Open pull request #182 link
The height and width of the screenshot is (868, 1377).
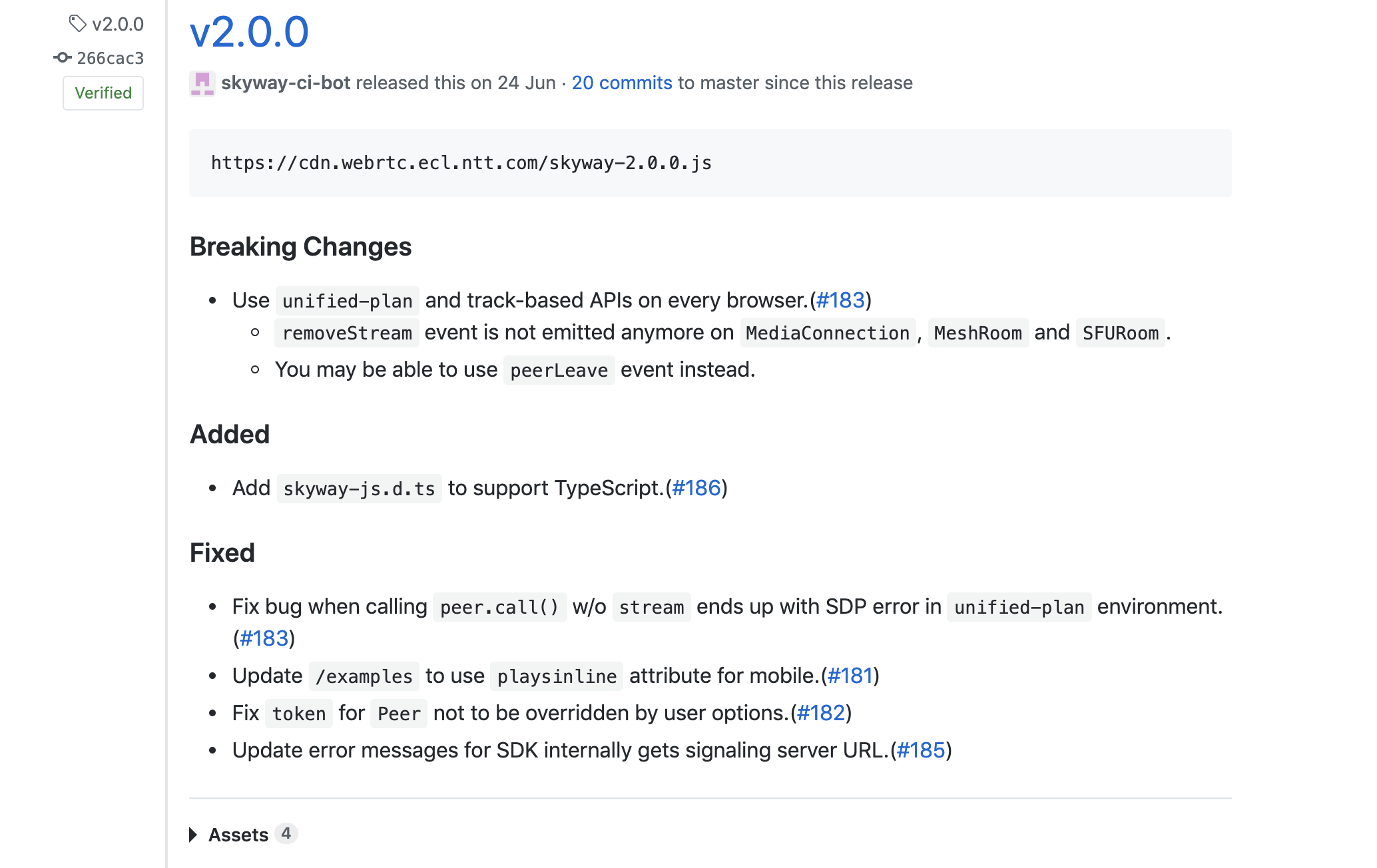coord(821,714)
